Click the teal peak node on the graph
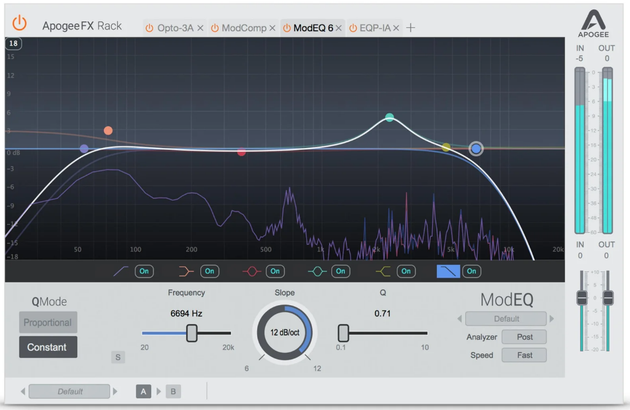 (389, 117)
